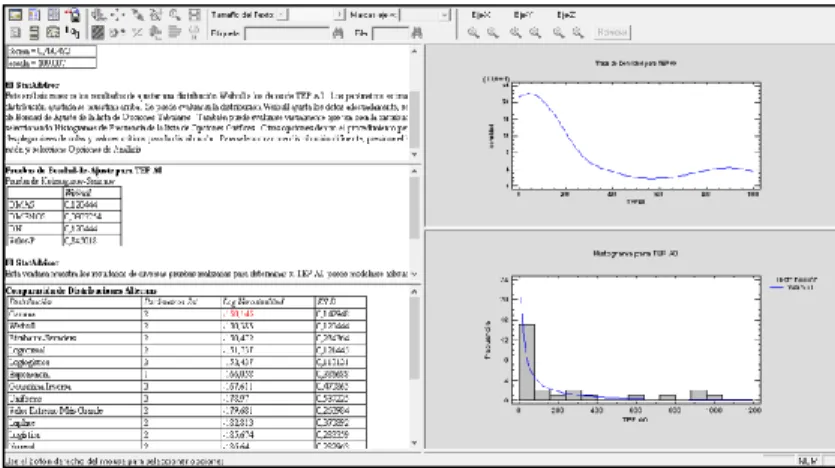Open the Marcar ejes dropdown
Image resolution: width=835 pixels, height=468 pixels.
[444, 15]
